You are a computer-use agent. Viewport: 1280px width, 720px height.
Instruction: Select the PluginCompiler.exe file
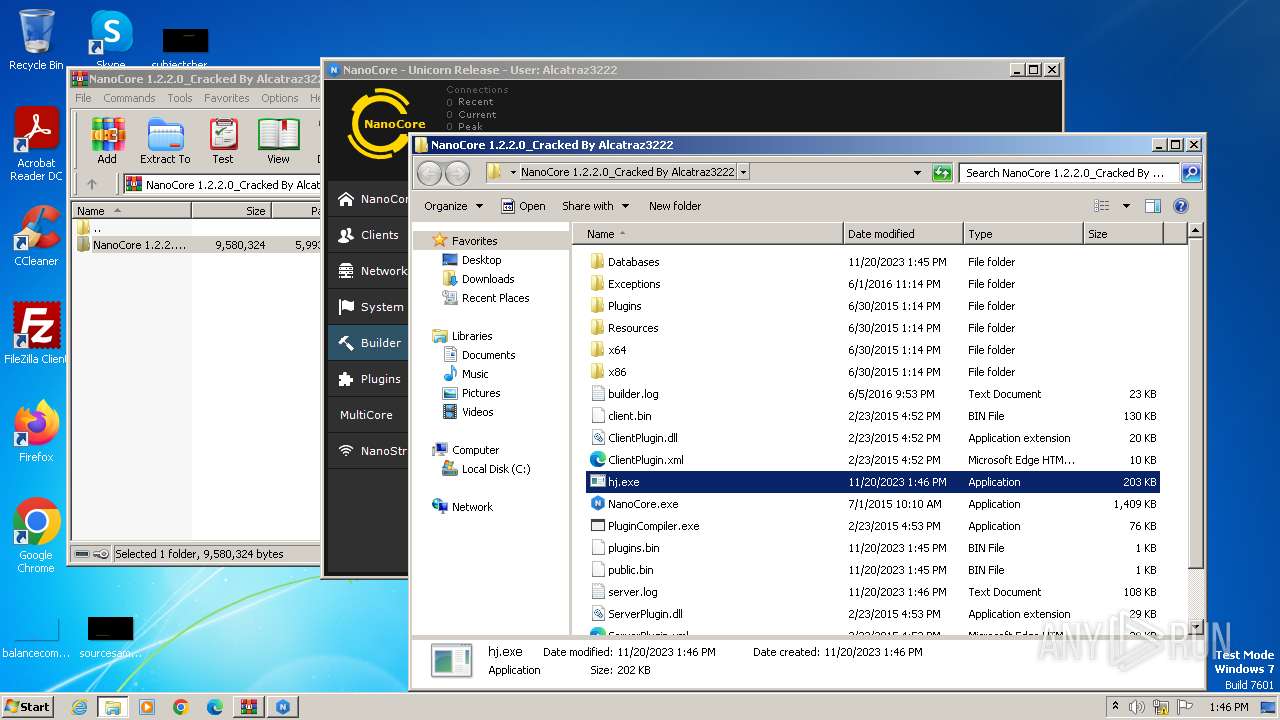pos(872,526)
